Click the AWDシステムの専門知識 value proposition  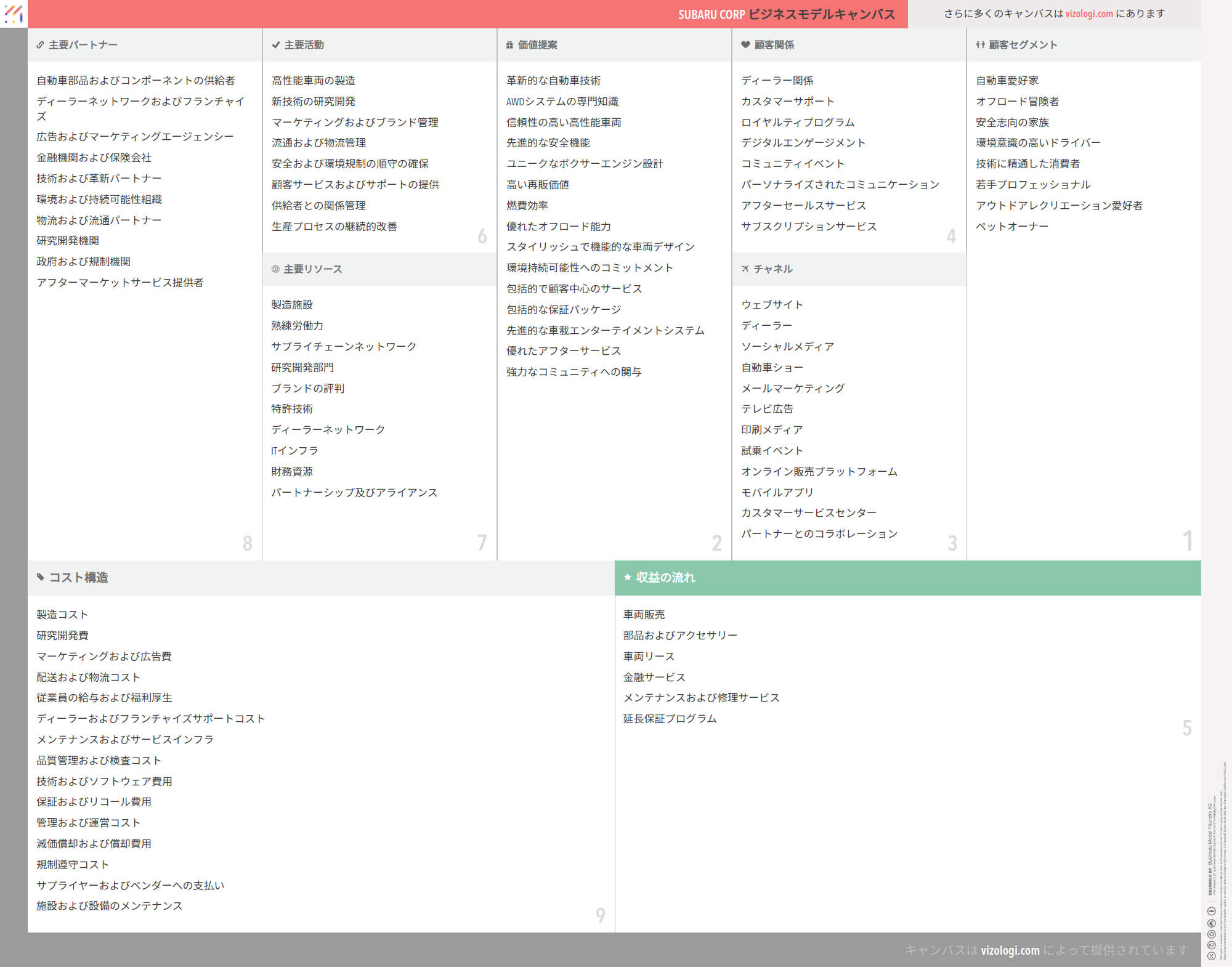562,102
